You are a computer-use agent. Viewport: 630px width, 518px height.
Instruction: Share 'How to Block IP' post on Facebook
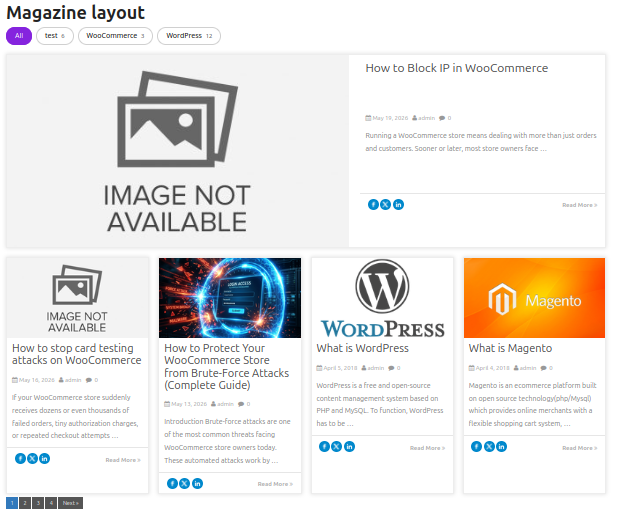click(x=373, y=205)
